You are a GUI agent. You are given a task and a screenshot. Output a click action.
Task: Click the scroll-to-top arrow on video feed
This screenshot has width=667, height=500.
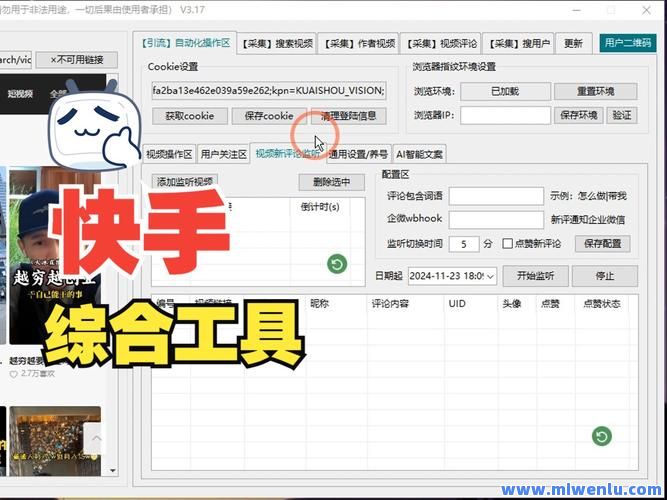(94, 439)
